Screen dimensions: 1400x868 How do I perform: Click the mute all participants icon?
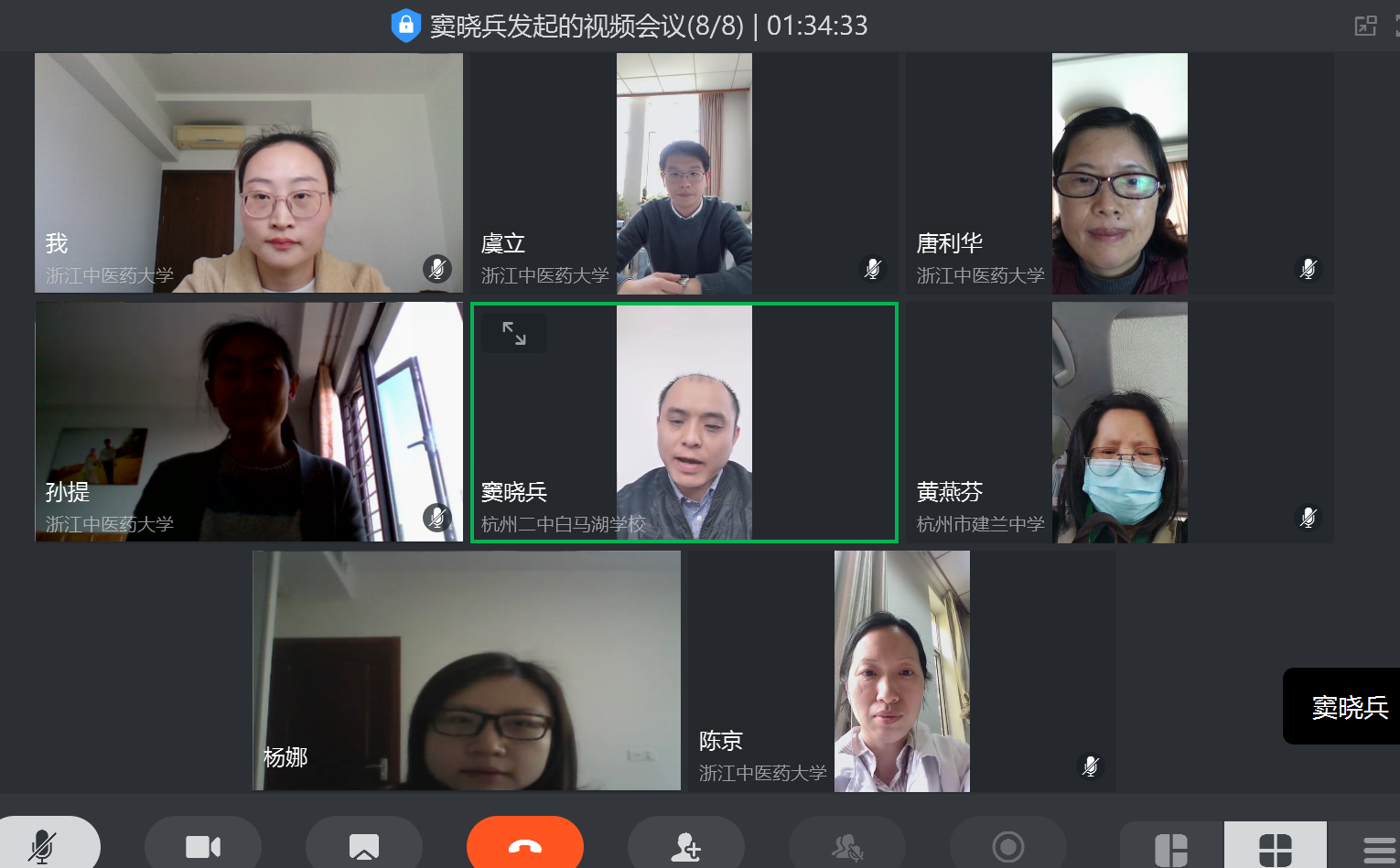(846, 846)
